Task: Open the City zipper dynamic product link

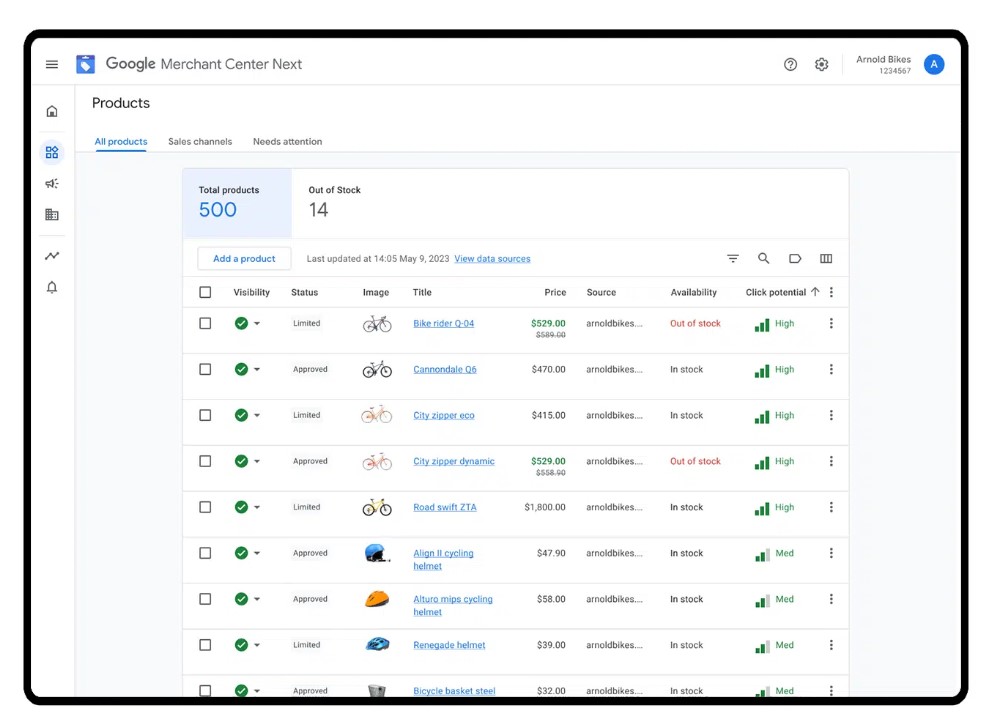Action: coord(454,461)
